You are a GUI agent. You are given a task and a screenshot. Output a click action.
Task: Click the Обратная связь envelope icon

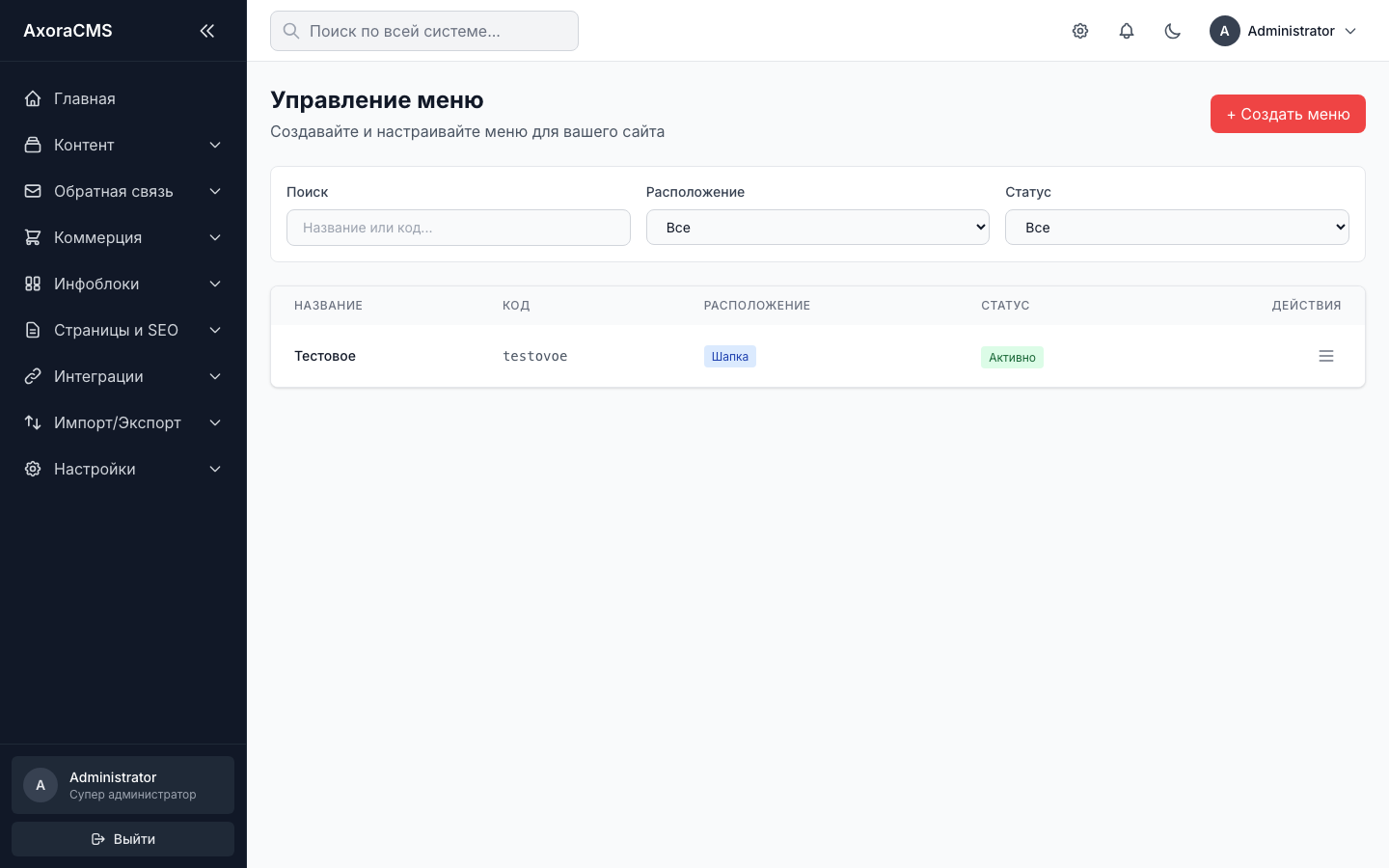[x=33, y=191]
